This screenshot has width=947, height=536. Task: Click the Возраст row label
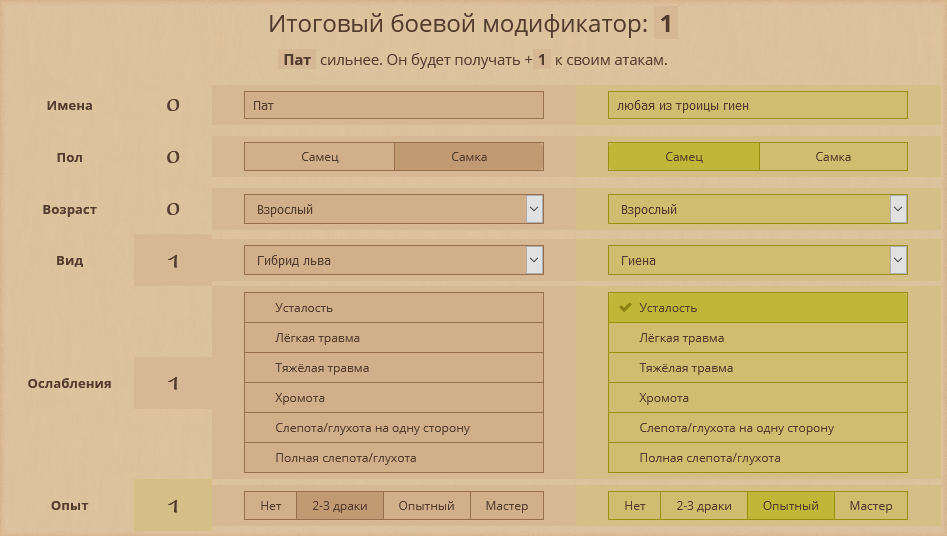click(x=69, y=209)
